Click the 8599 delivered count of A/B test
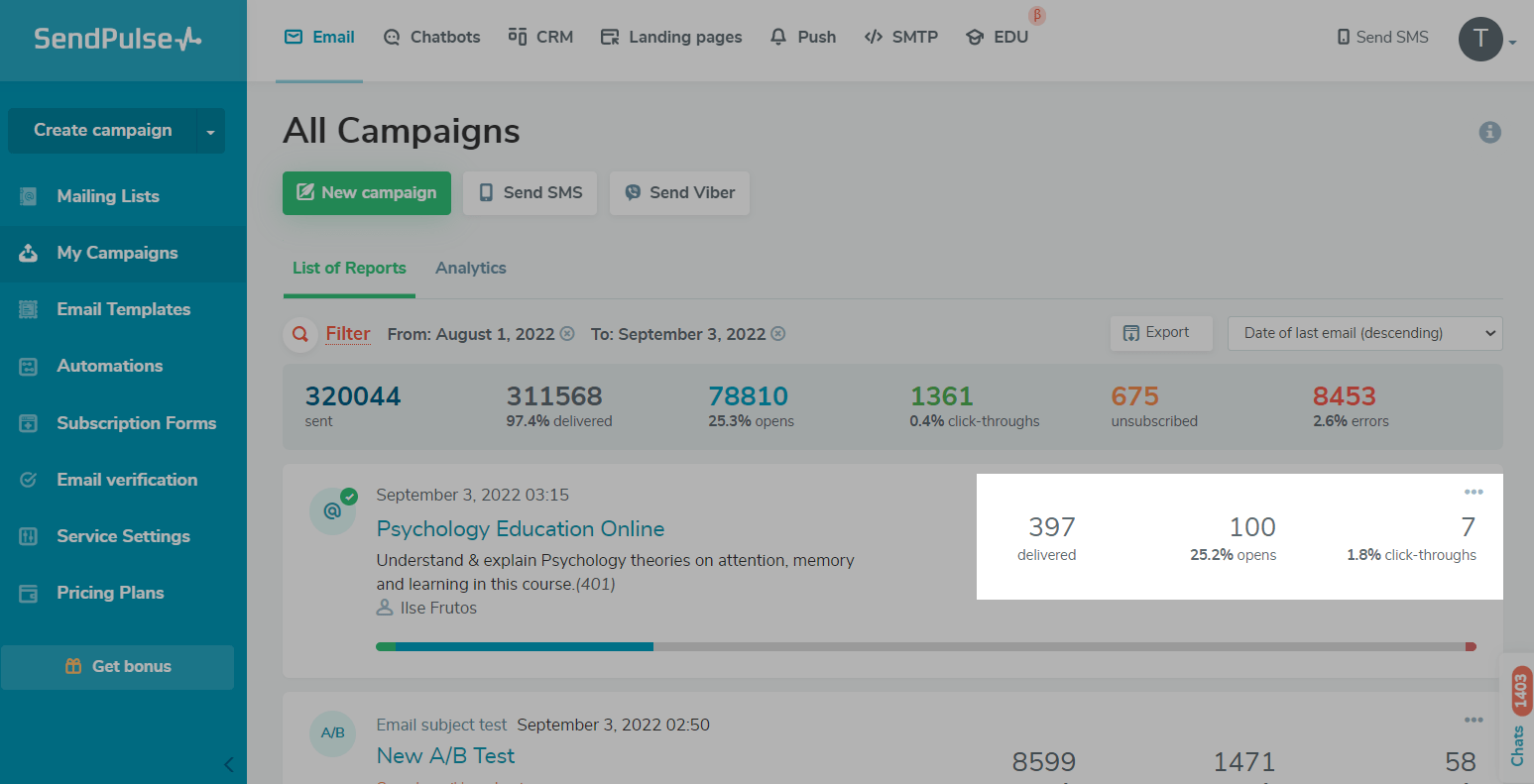 click(1044, 762)
